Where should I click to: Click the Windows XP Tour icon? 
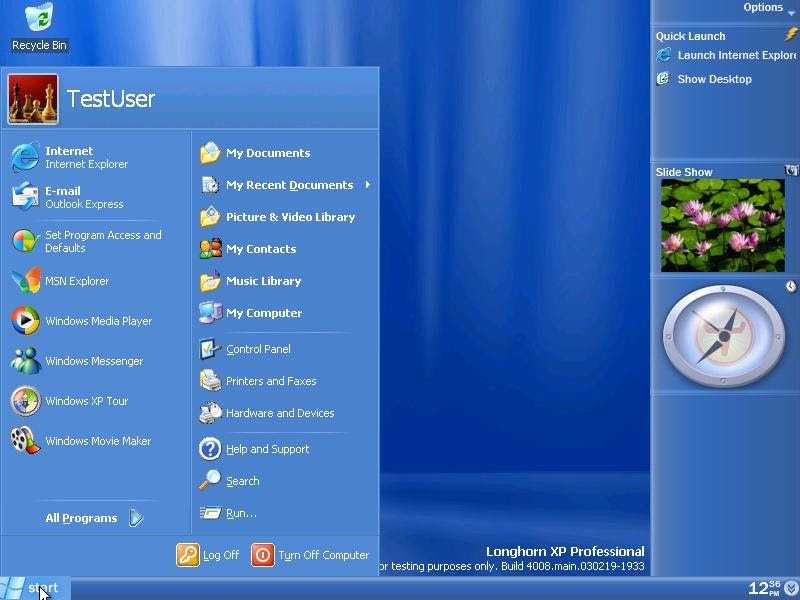[x=25, y=401]
